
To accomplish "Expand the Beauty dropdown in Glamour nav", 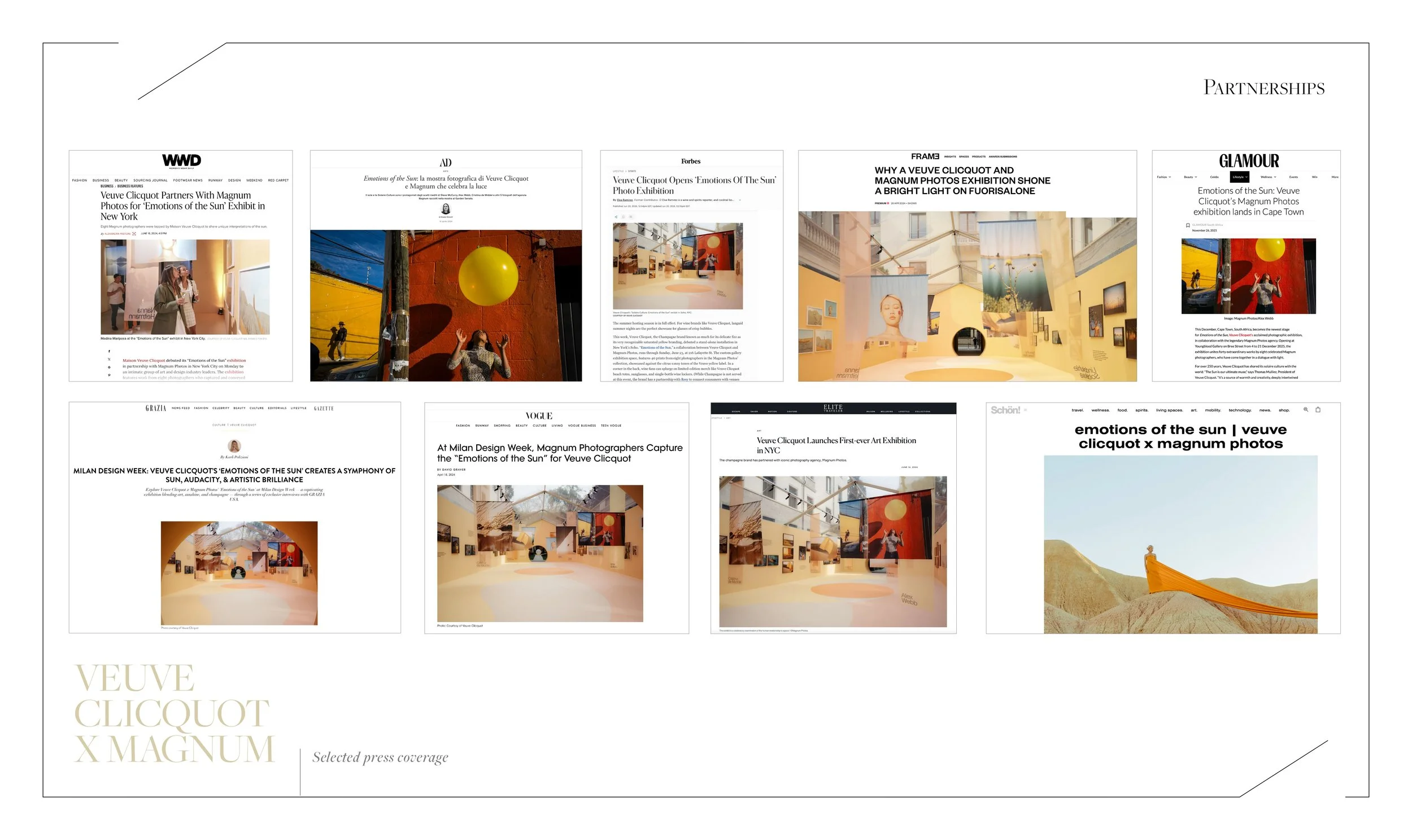I will click(1190, 177).
